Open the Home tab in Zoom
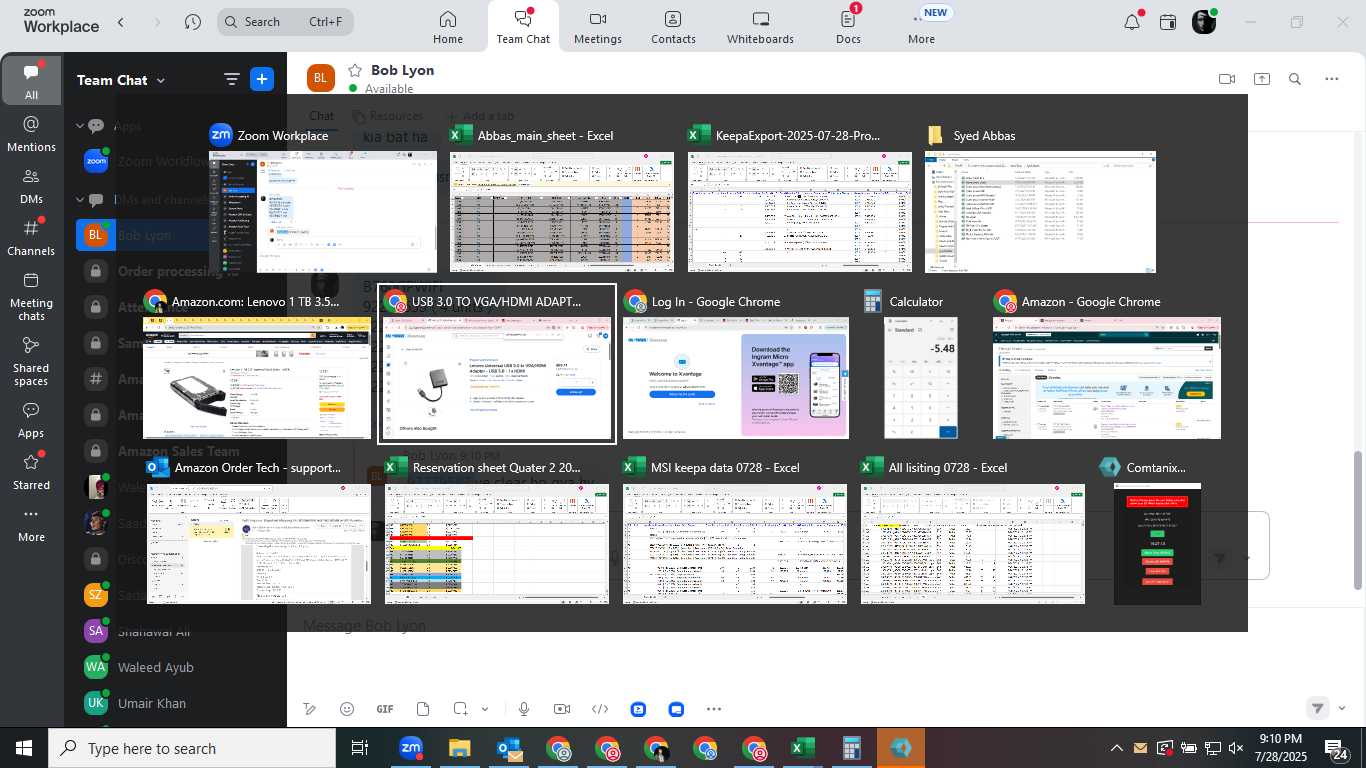This screenshot has width=1366, height=768. tap(447, 27)
